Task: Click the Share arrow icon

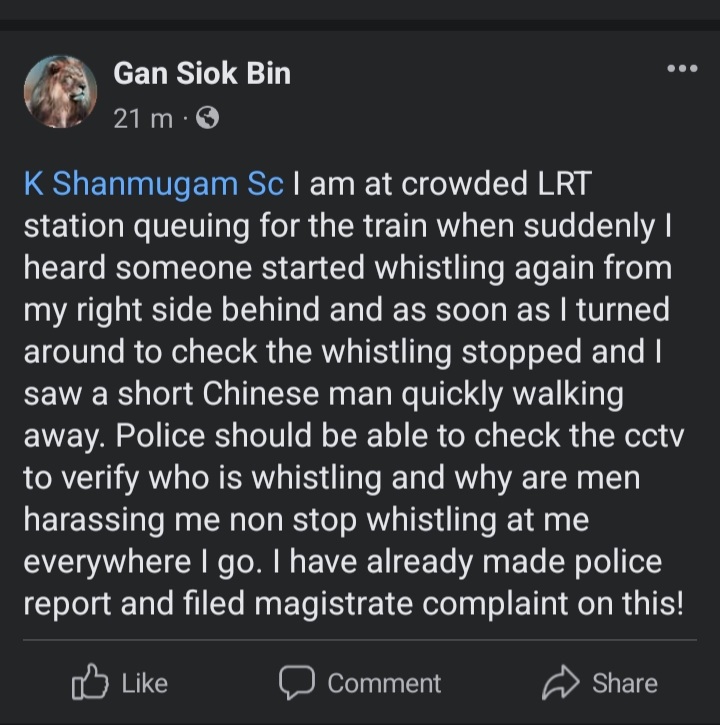Action: point(561,683)
